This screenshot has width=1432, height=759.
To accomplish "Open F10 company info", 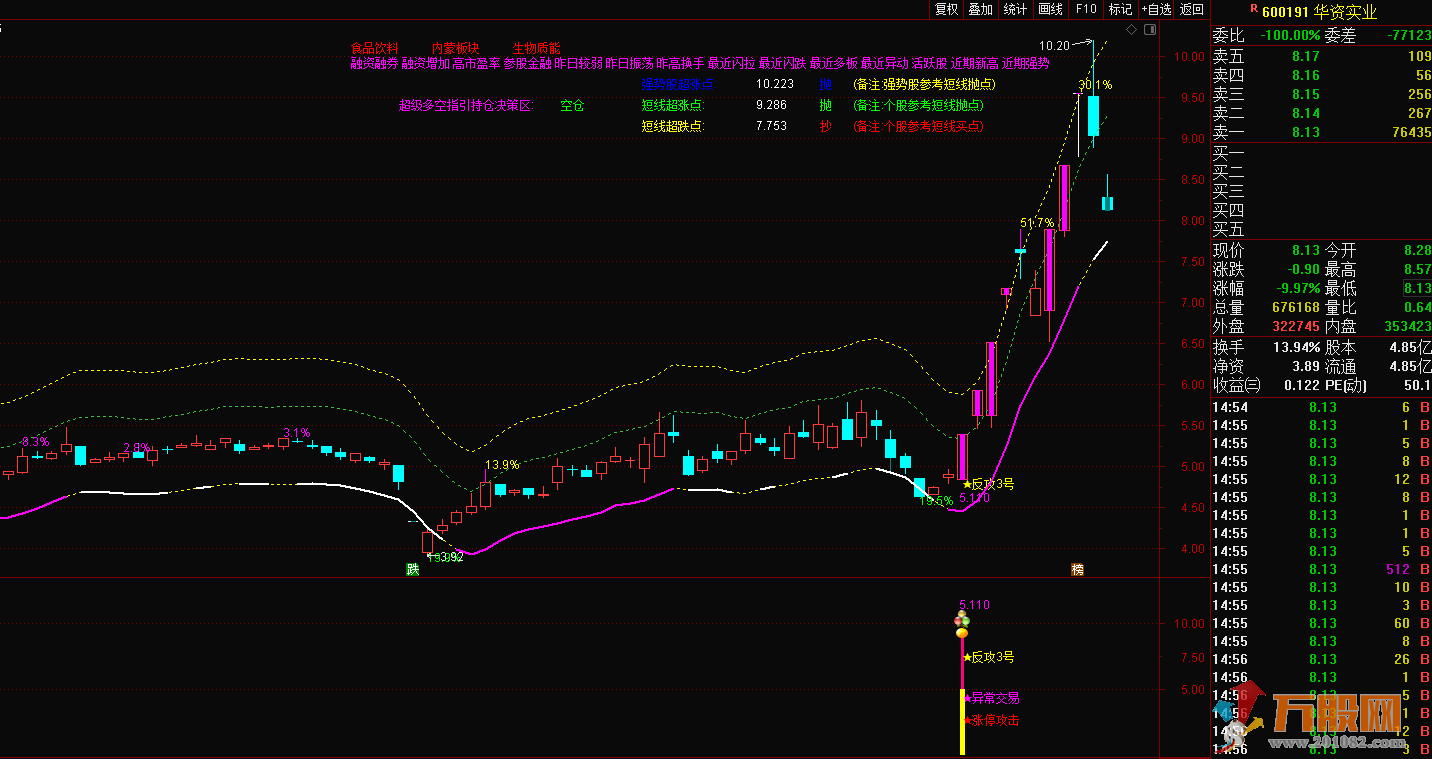I will (1085, 9).
